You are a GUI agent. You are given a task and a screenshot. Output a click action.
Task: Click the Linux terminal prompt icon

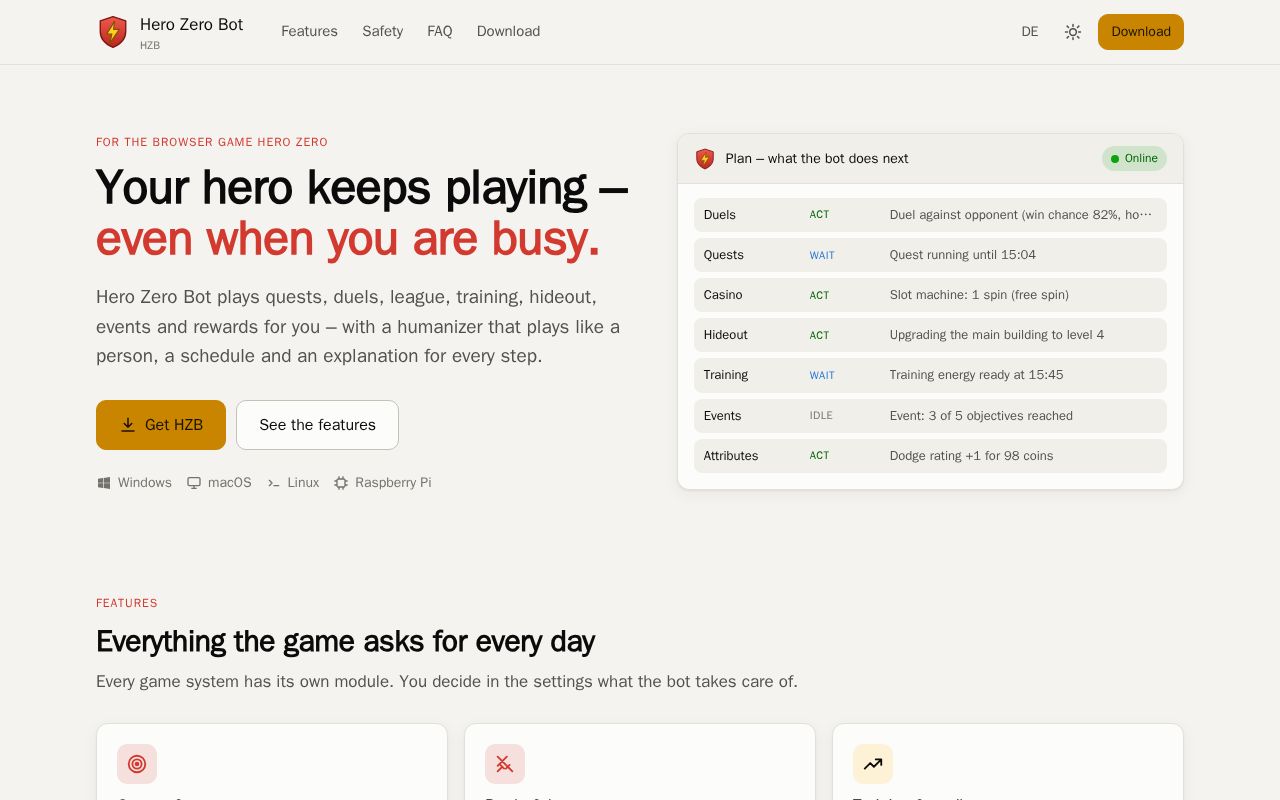(x=274, y=483)
